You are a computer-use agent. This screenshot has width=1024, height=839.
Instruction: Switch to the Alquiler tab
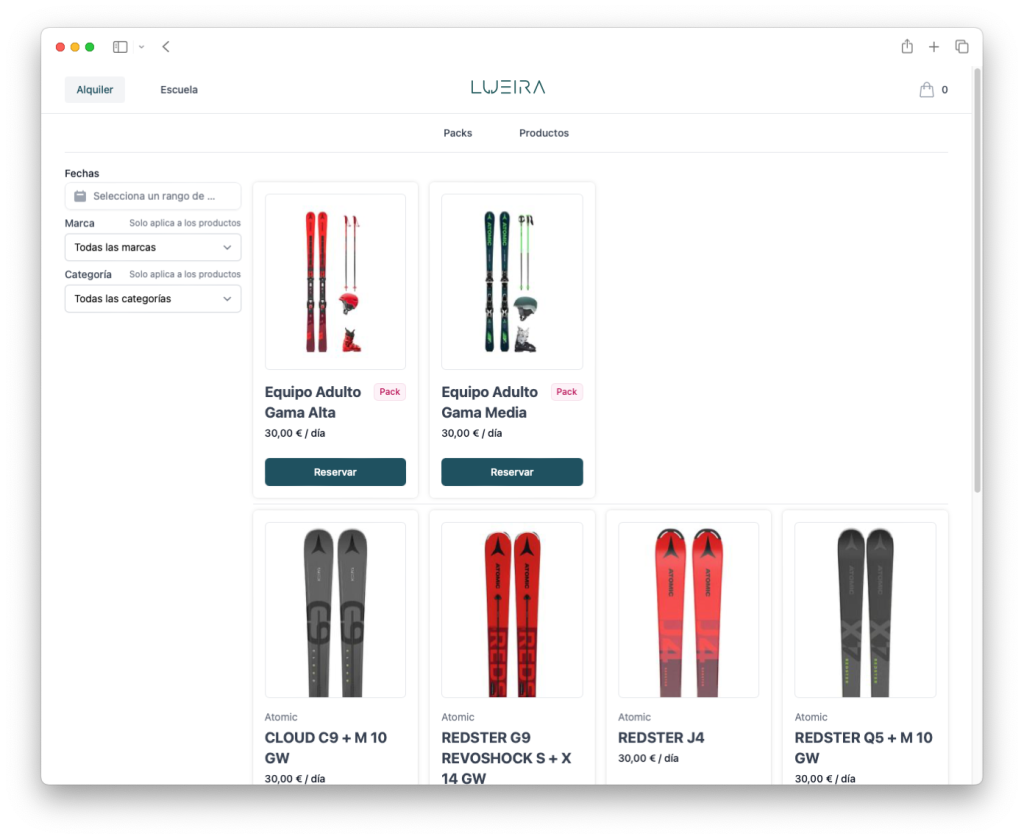(95, 89)
